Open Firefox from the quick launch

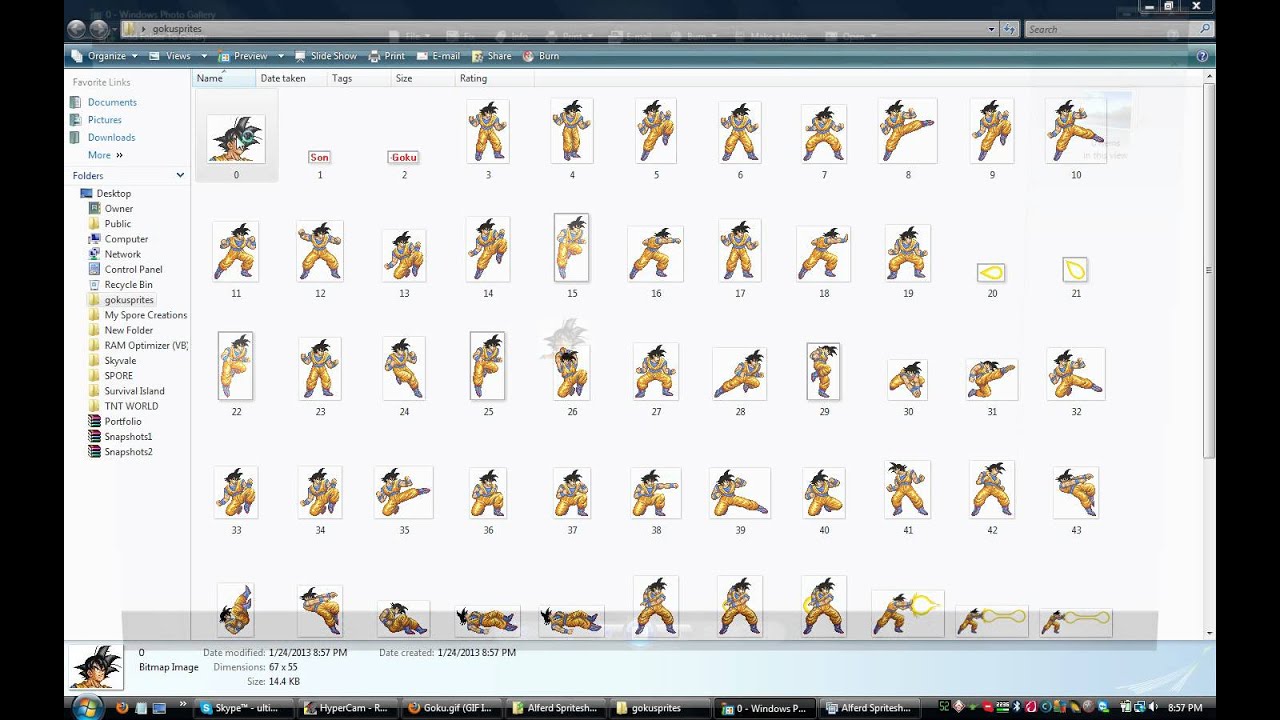pos(122,708)
